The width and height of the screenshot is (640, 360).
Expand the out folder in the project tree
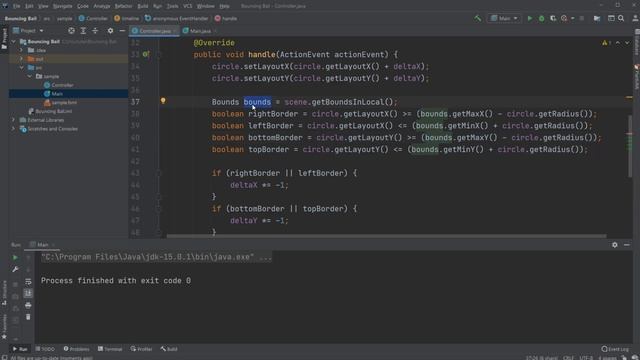point(22,59)
